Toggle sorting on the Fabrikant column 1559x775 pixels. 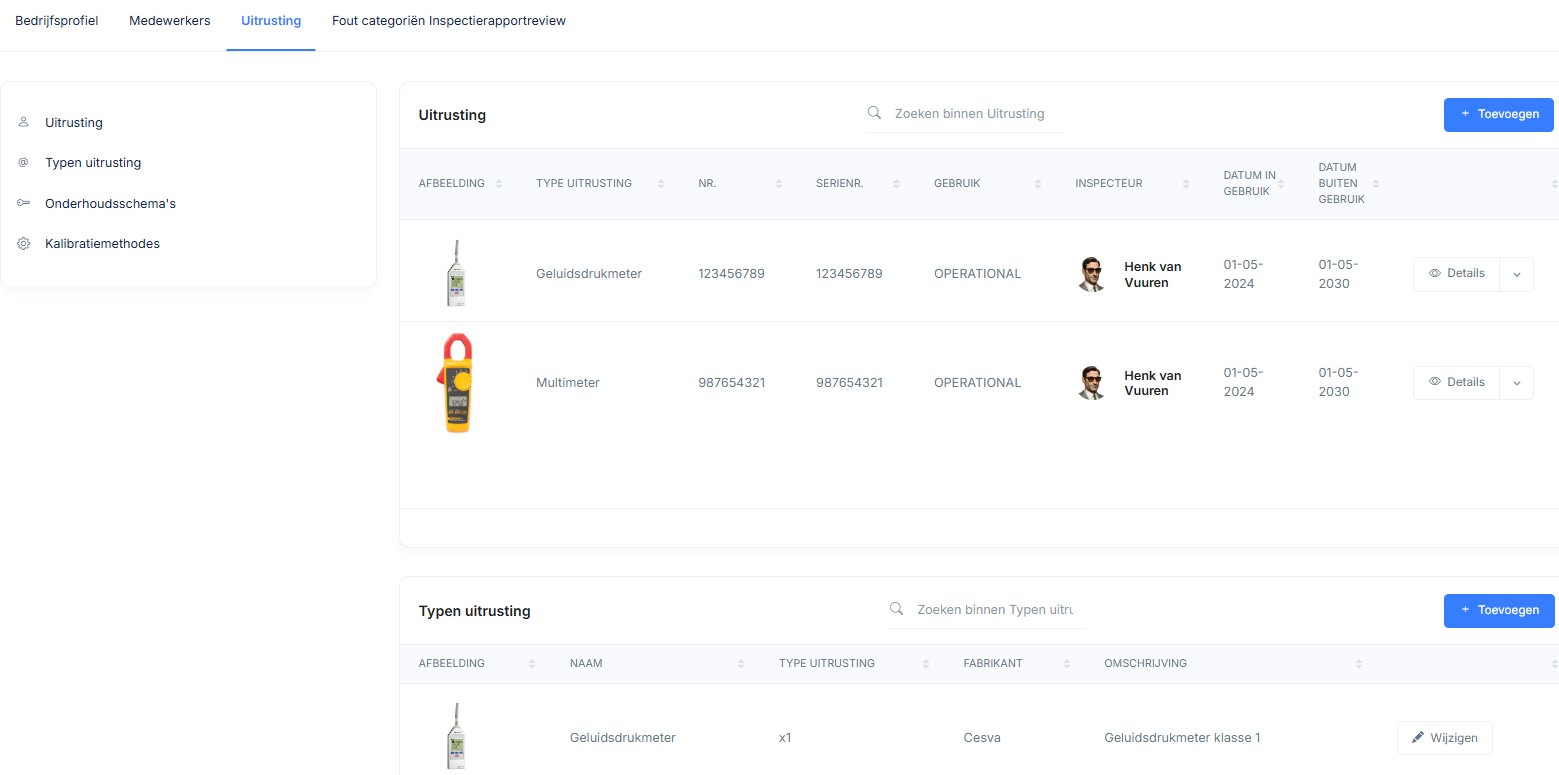(x=1067, y=664)
